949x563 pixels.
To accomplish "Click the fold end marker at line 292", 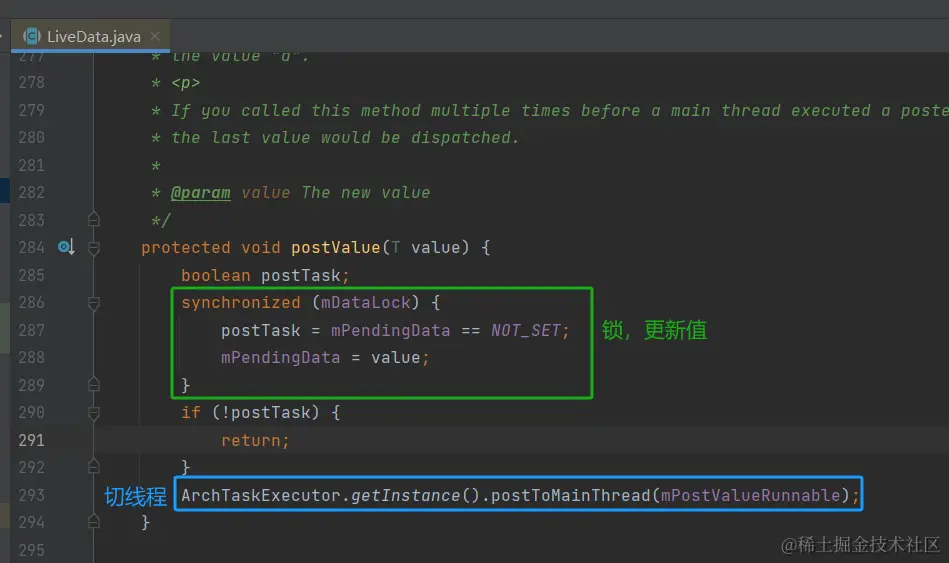I will tap(94, 466).
